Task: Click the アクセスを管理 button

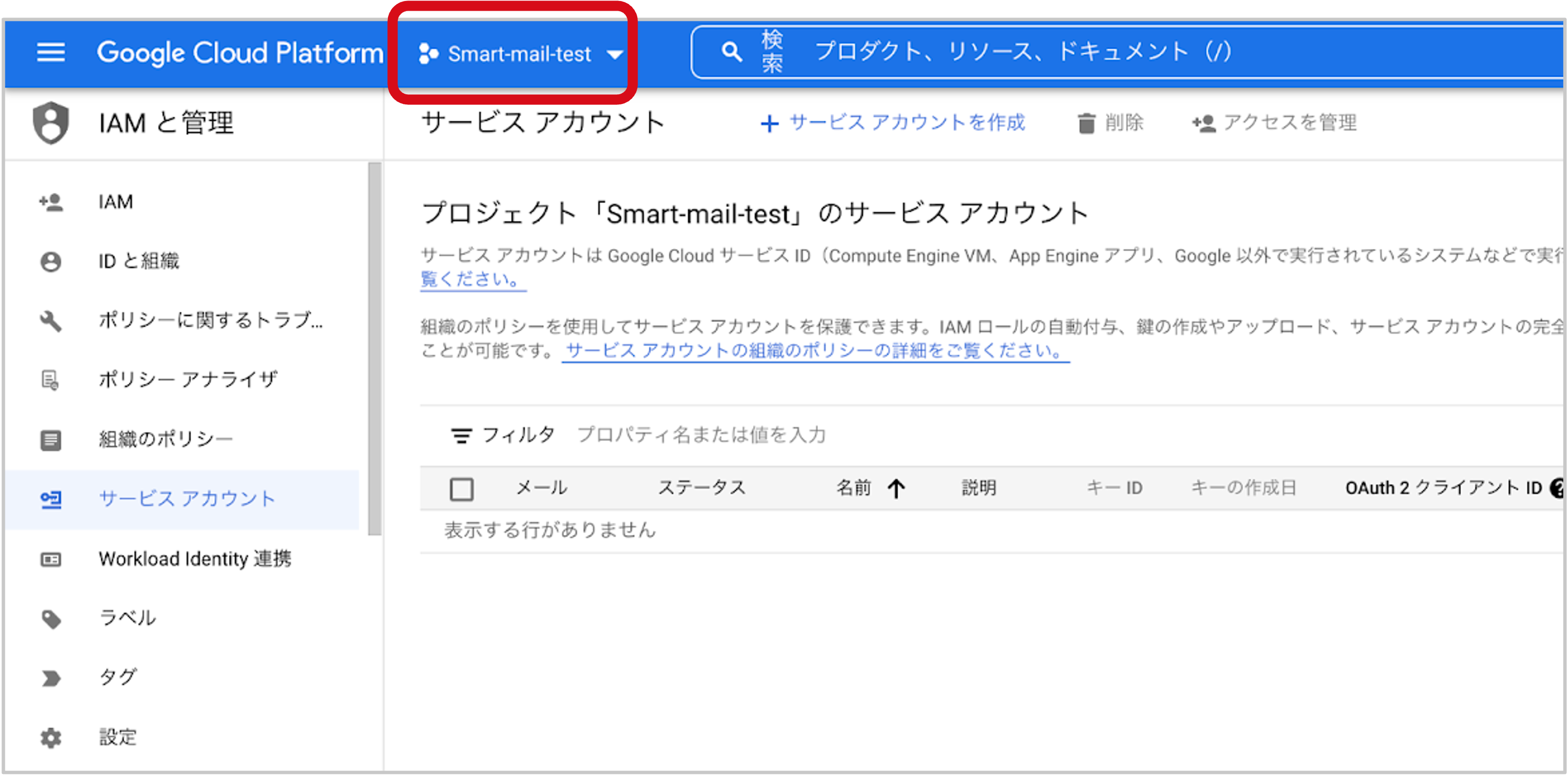Action: click(x=1274, y=123)
